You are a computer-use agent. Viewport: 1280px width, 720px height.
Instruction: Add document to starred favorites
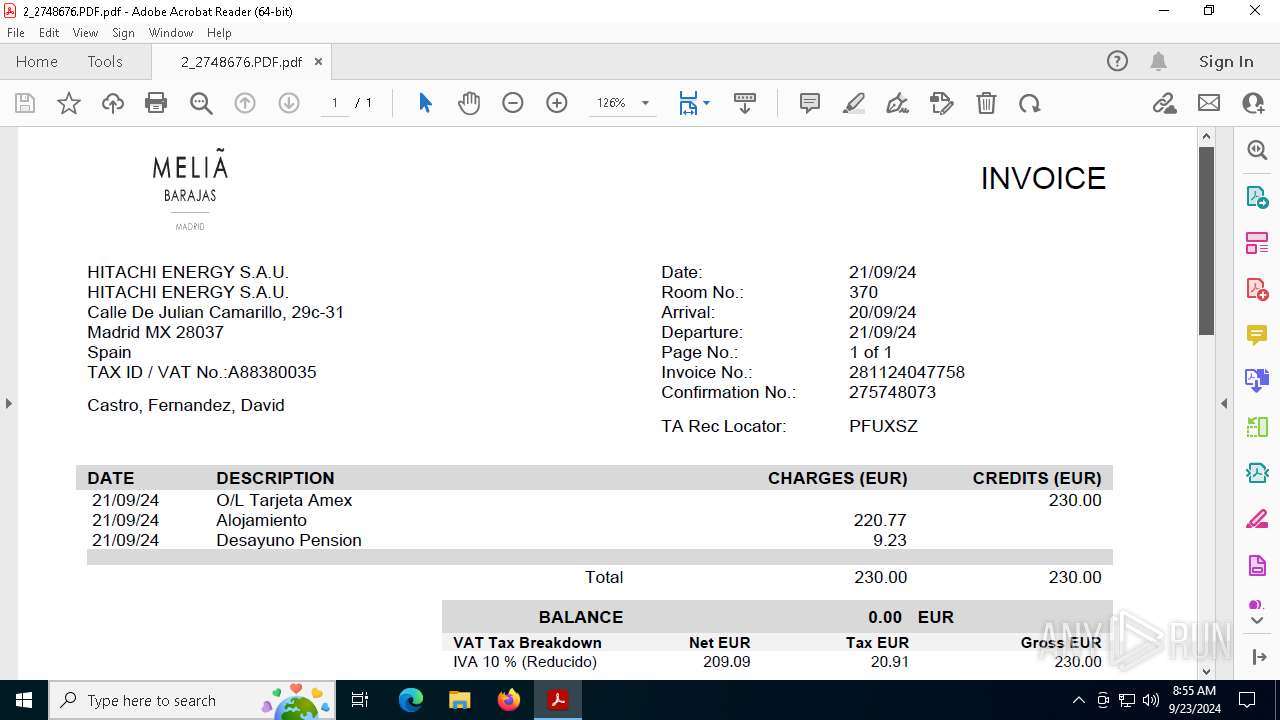click(x=69, y=103)
